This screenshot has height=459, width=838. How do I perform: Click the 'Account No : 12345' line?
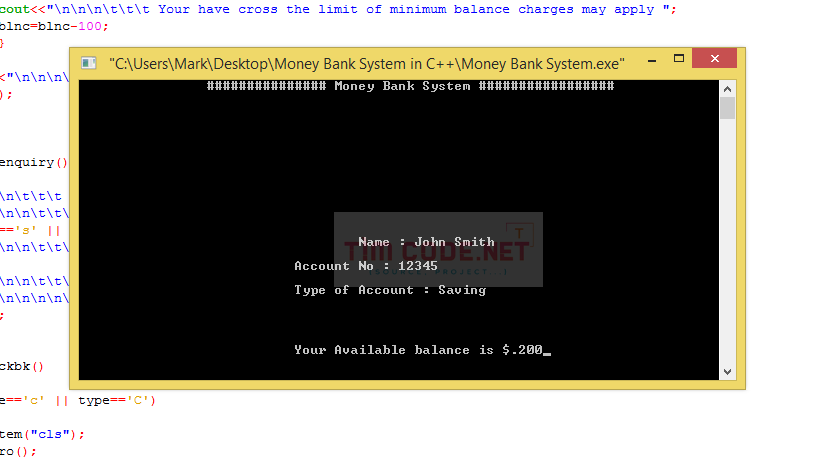tap(366, 266)
